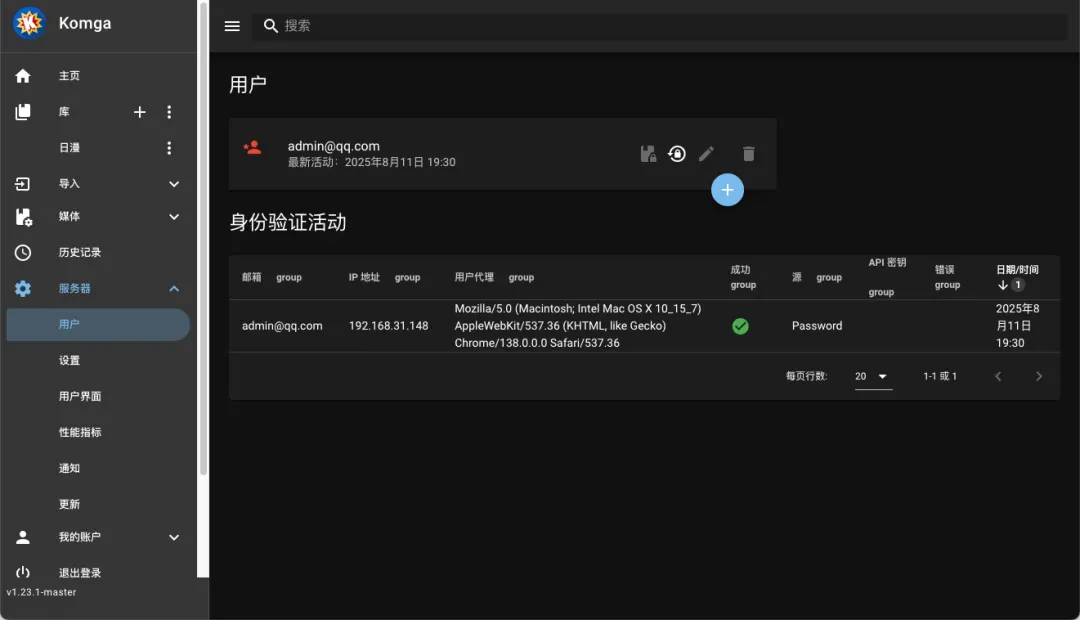
Task: Edit restrictions for admin@qq.com user
Action: tap(648, 154)
